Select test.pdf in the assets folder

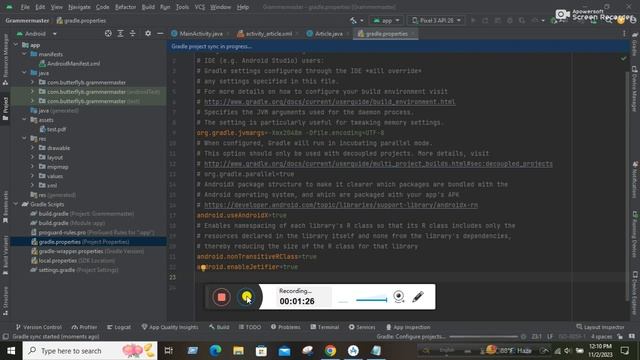click(53, 129)
